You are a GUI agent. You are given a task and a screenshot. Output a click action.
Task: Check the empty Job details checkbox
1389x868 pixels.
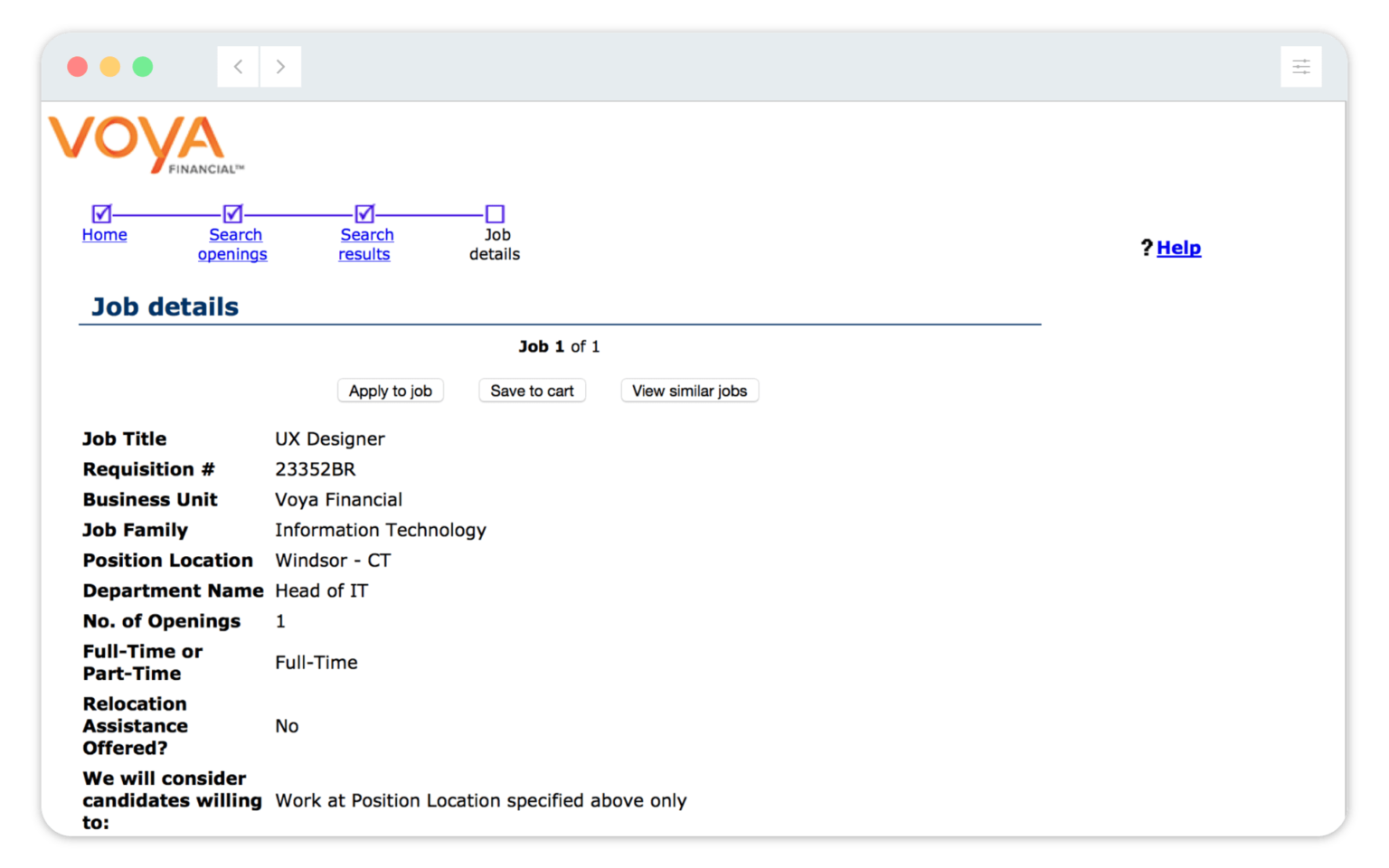click(495, 213)
